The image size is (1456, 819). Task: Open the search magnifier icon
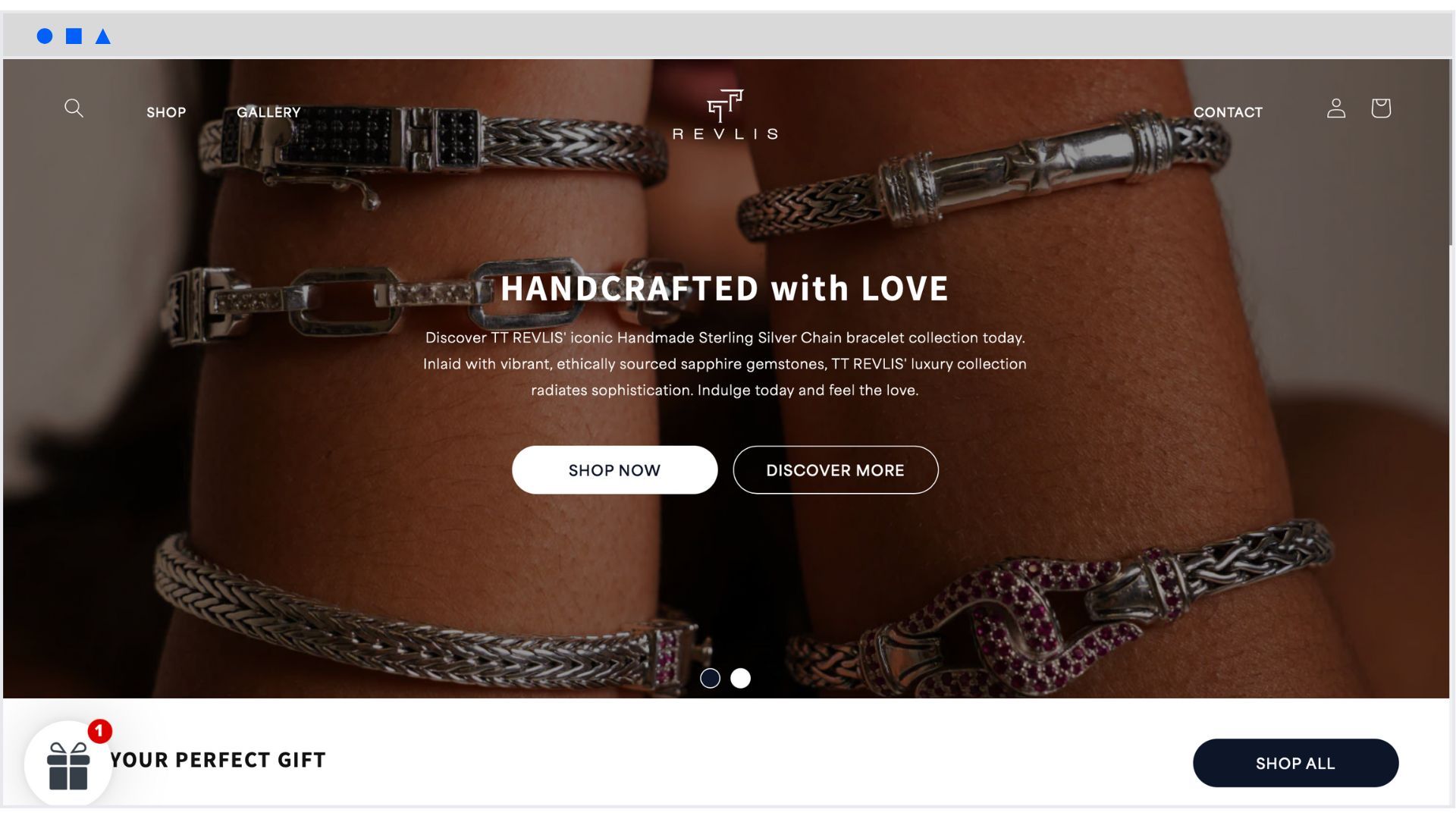pos(74,108)
